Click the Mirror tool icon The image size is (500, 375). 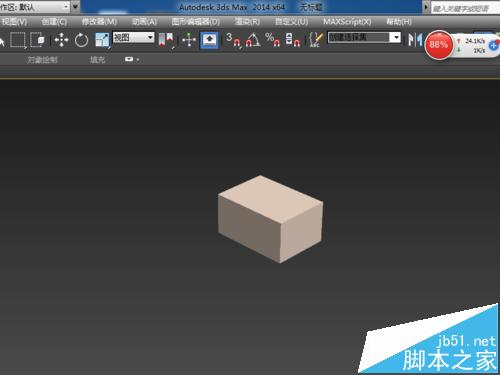(415, 40)
